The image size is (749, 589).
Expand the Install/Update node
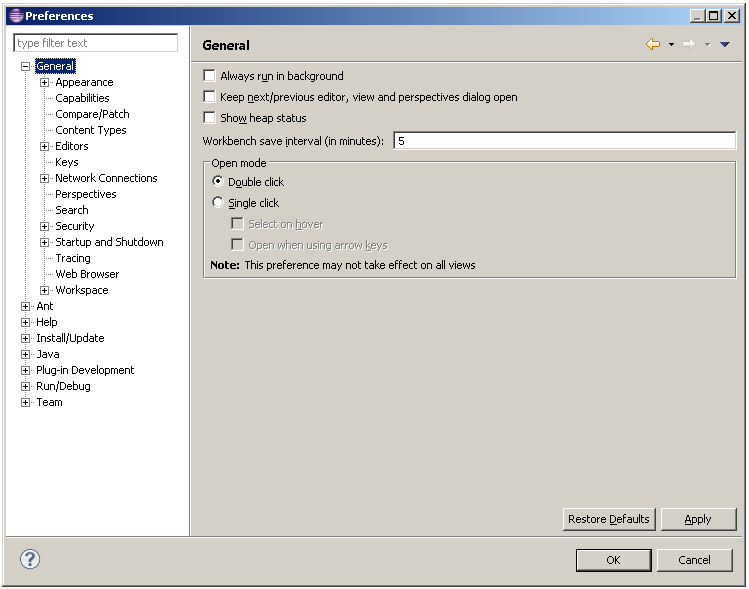25,338
